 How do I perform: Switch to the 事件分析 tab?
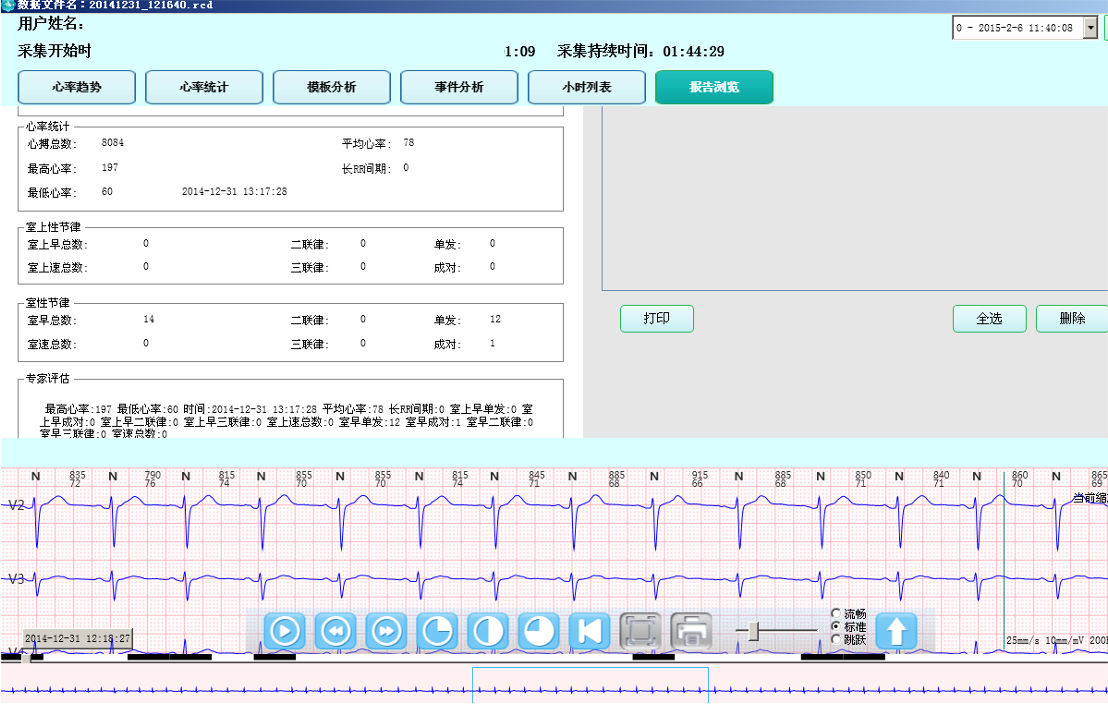(459, 87)
